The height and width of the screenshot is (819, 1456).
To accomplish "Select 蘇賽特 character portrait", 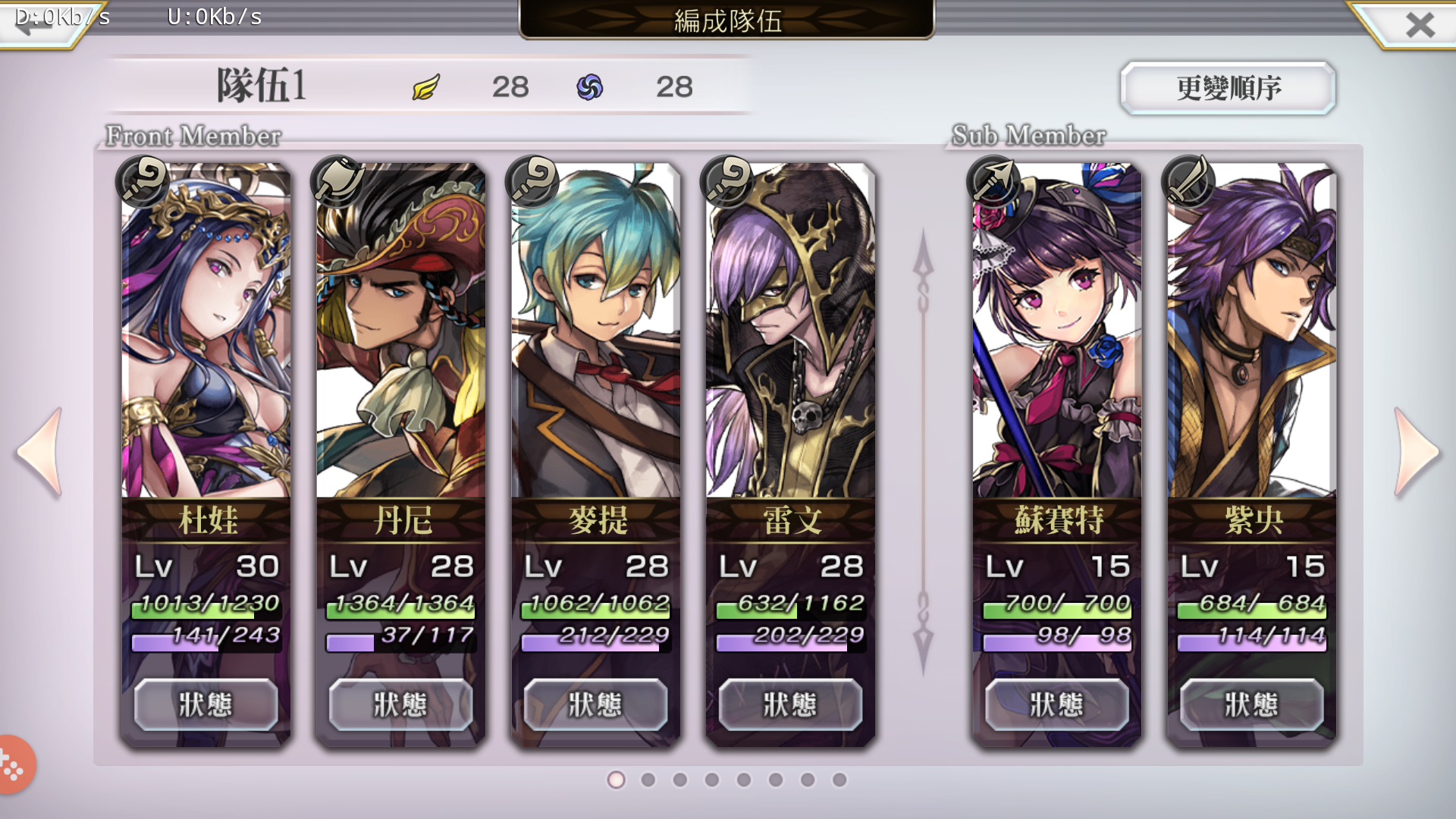I will [x=1056, y=330].
